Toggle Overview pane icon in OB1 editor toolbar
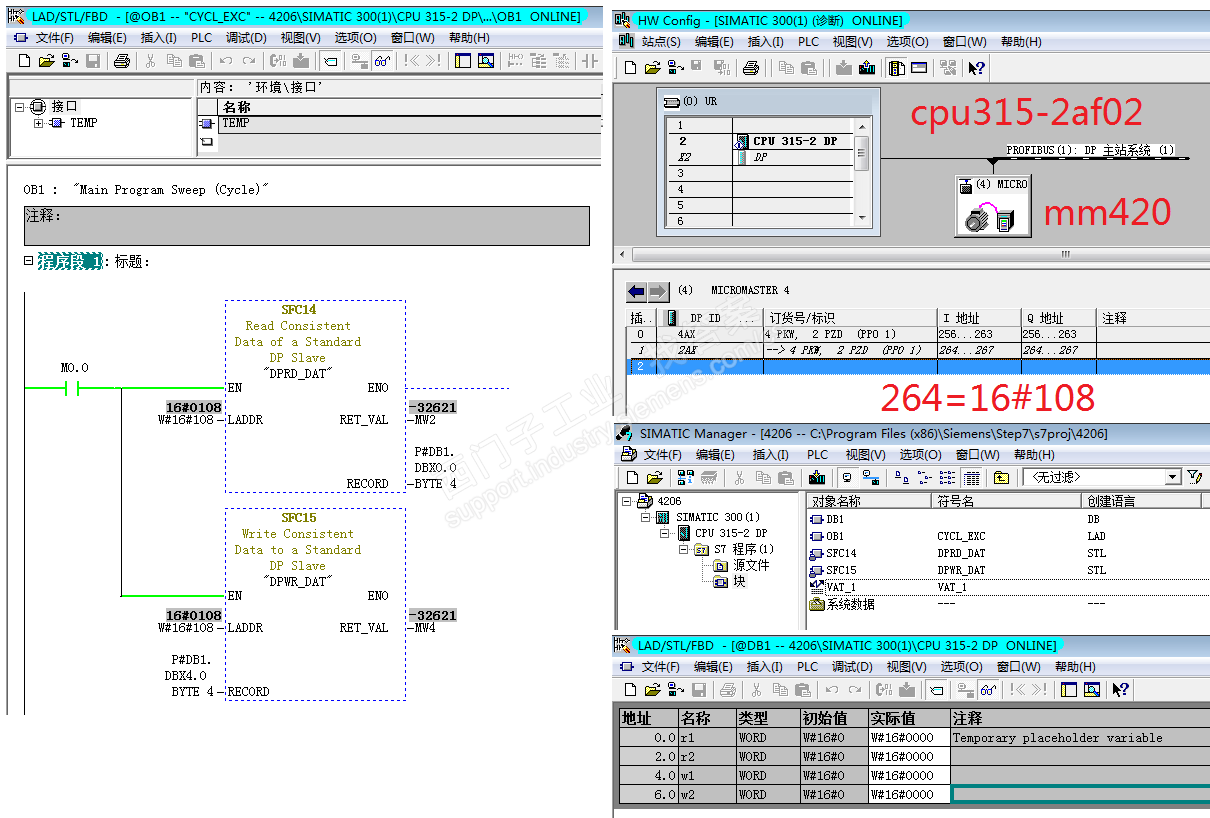The image size is (1210, 818). click(x=462, y=61)
